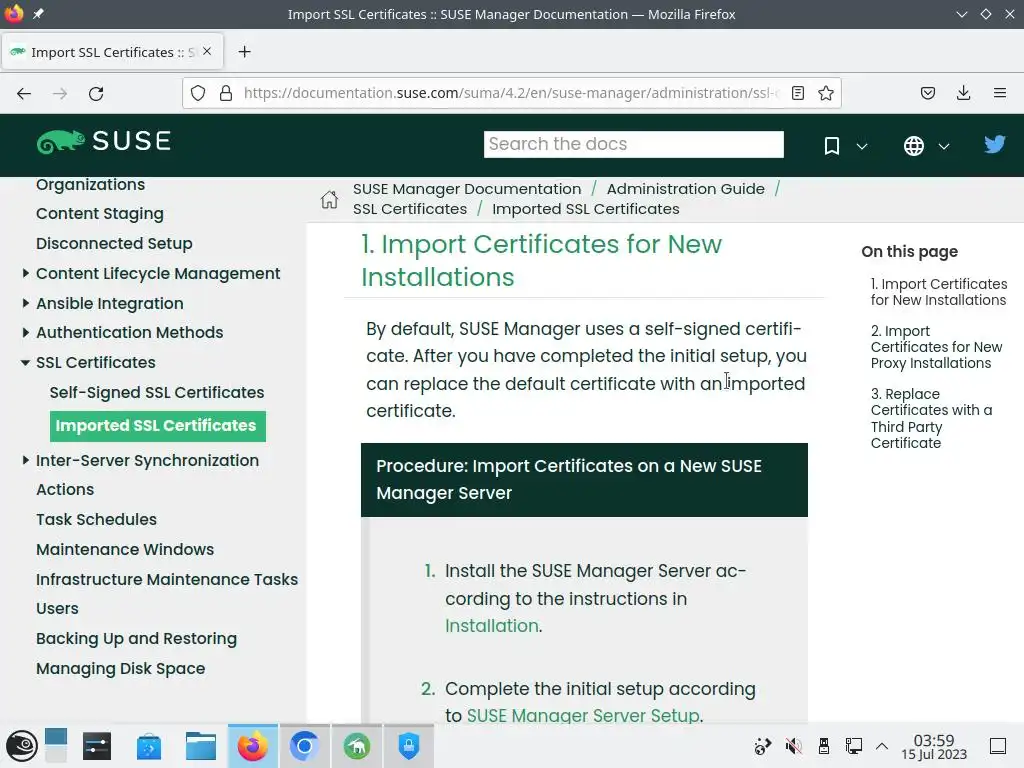Open a new browser tab
Viewport: 1024px width, 768px height.
coord(244,52)
